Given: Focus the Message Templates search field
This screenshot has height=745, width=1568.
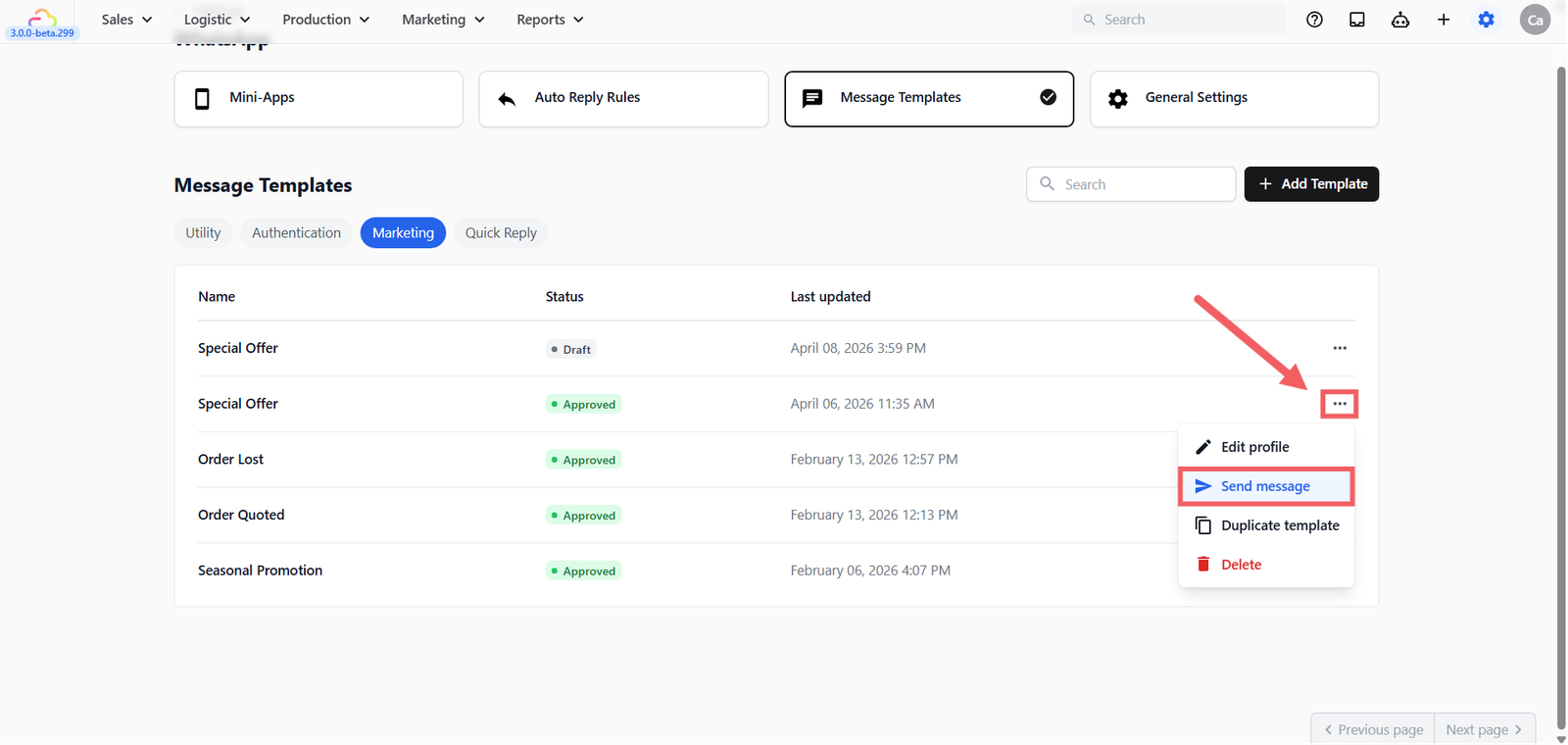Looking at the screenshot, I should click(1131, 184).
